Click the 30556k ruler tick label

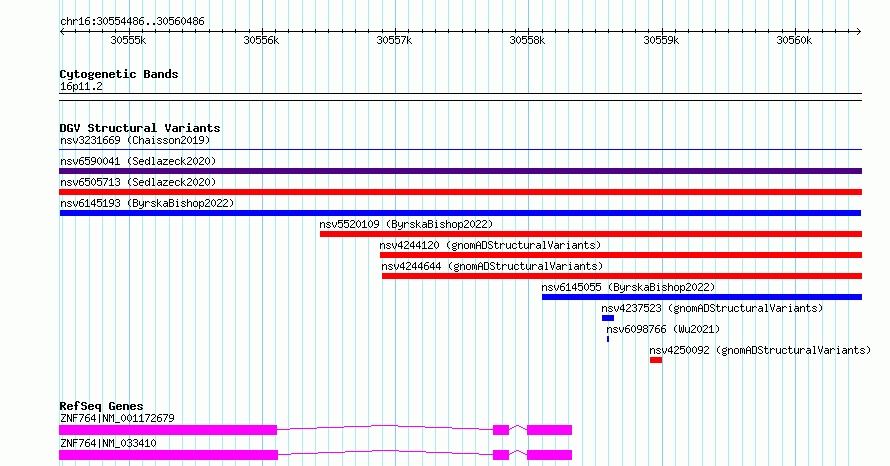(261, 40)
